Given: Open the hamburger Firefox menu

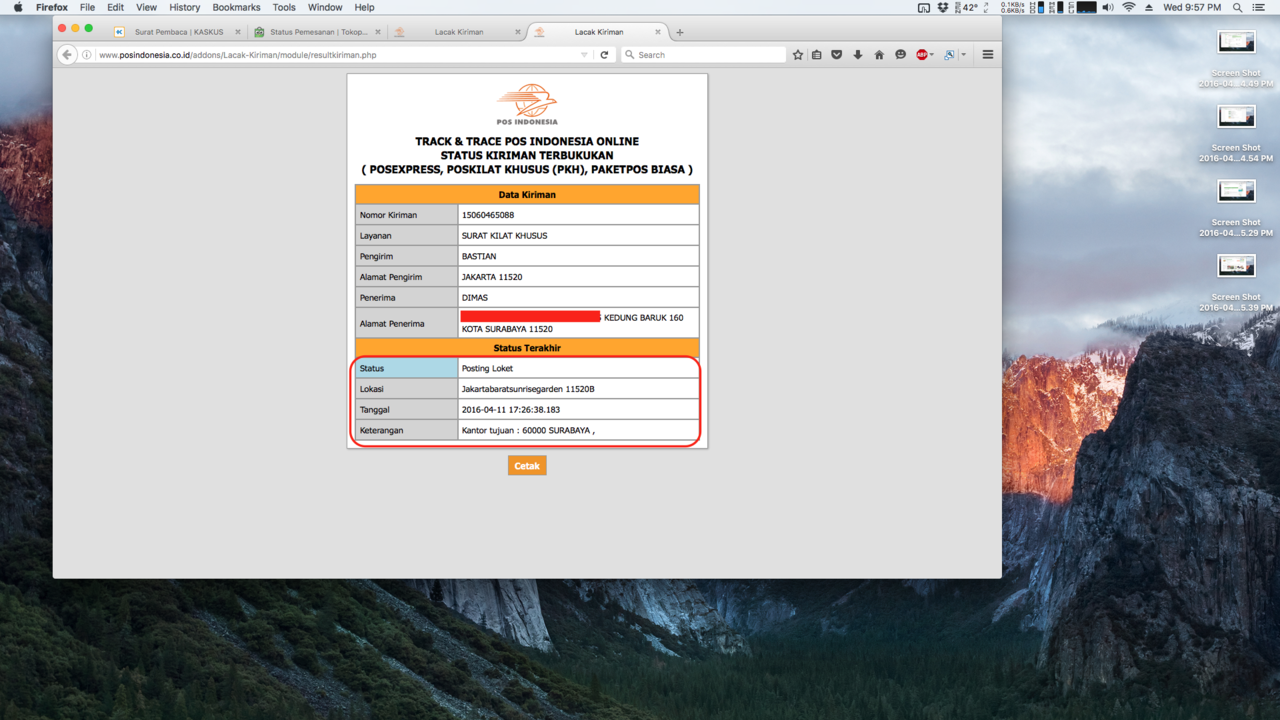Looking at the screenshot, I should point(988,55).
